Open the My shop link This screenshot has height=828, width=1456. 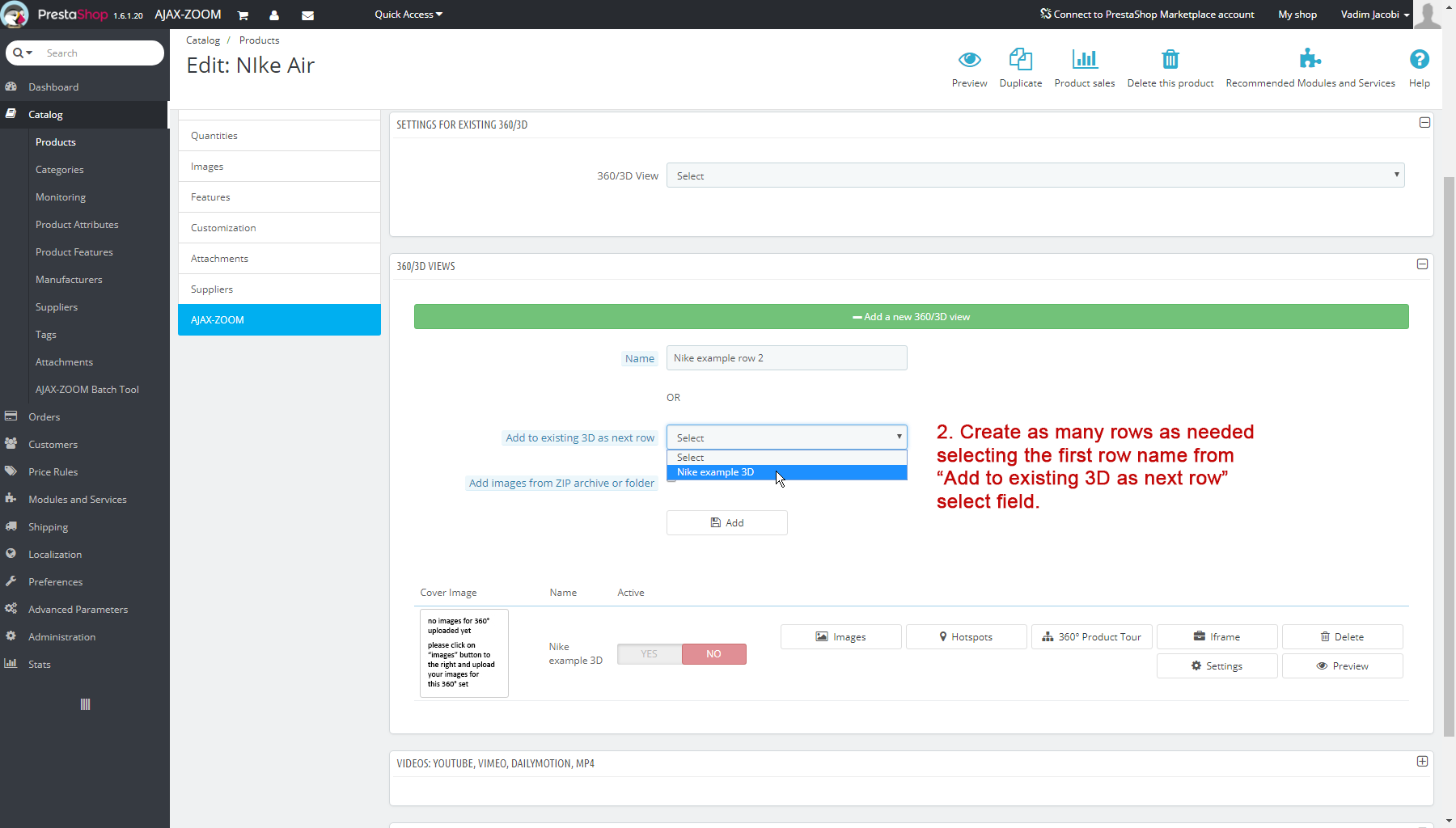1297,15
